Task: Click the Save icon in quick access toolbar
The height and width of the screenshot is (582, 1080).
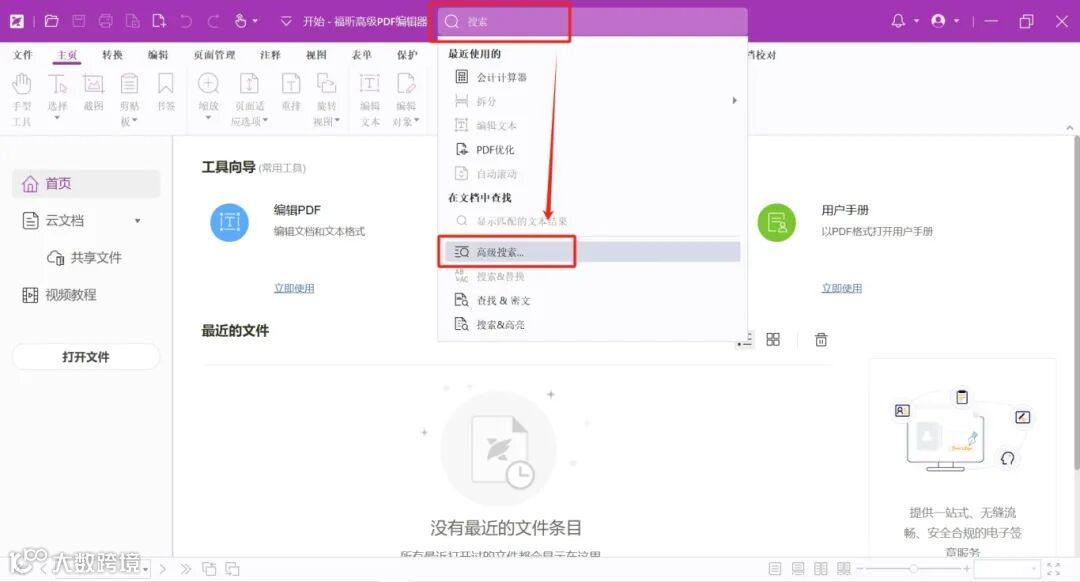Action: (x=79, y=21)
